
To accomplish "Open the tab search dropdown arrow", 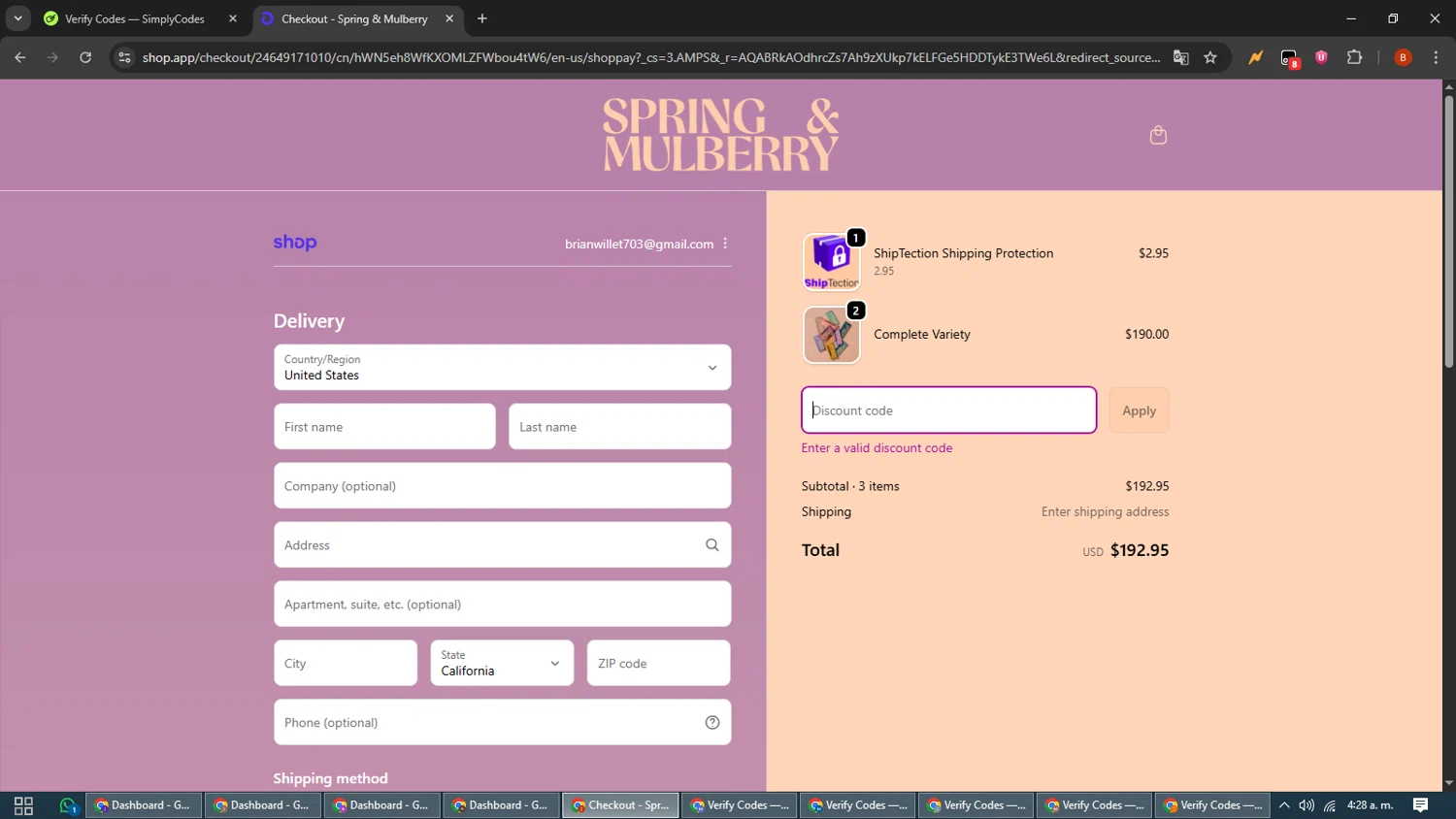I will click(x=17, y=18).
